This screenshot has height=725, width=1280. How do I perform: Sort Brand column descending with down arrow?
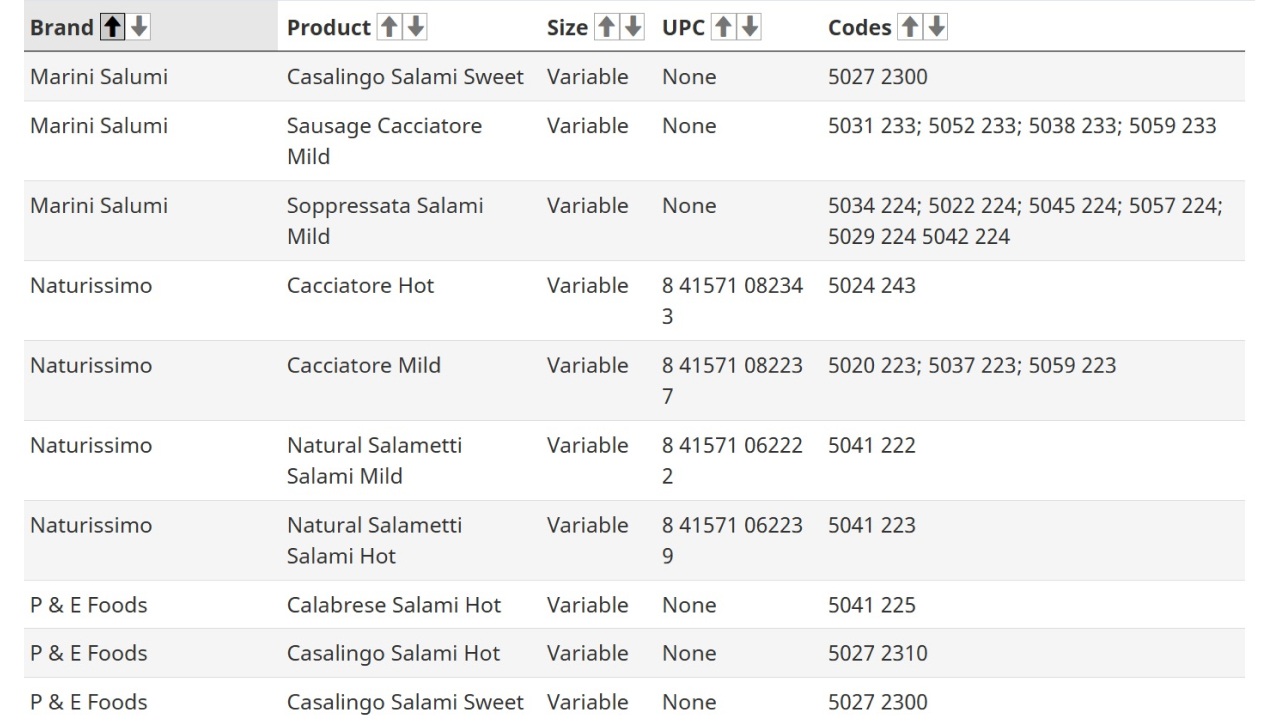coord(139,28)
